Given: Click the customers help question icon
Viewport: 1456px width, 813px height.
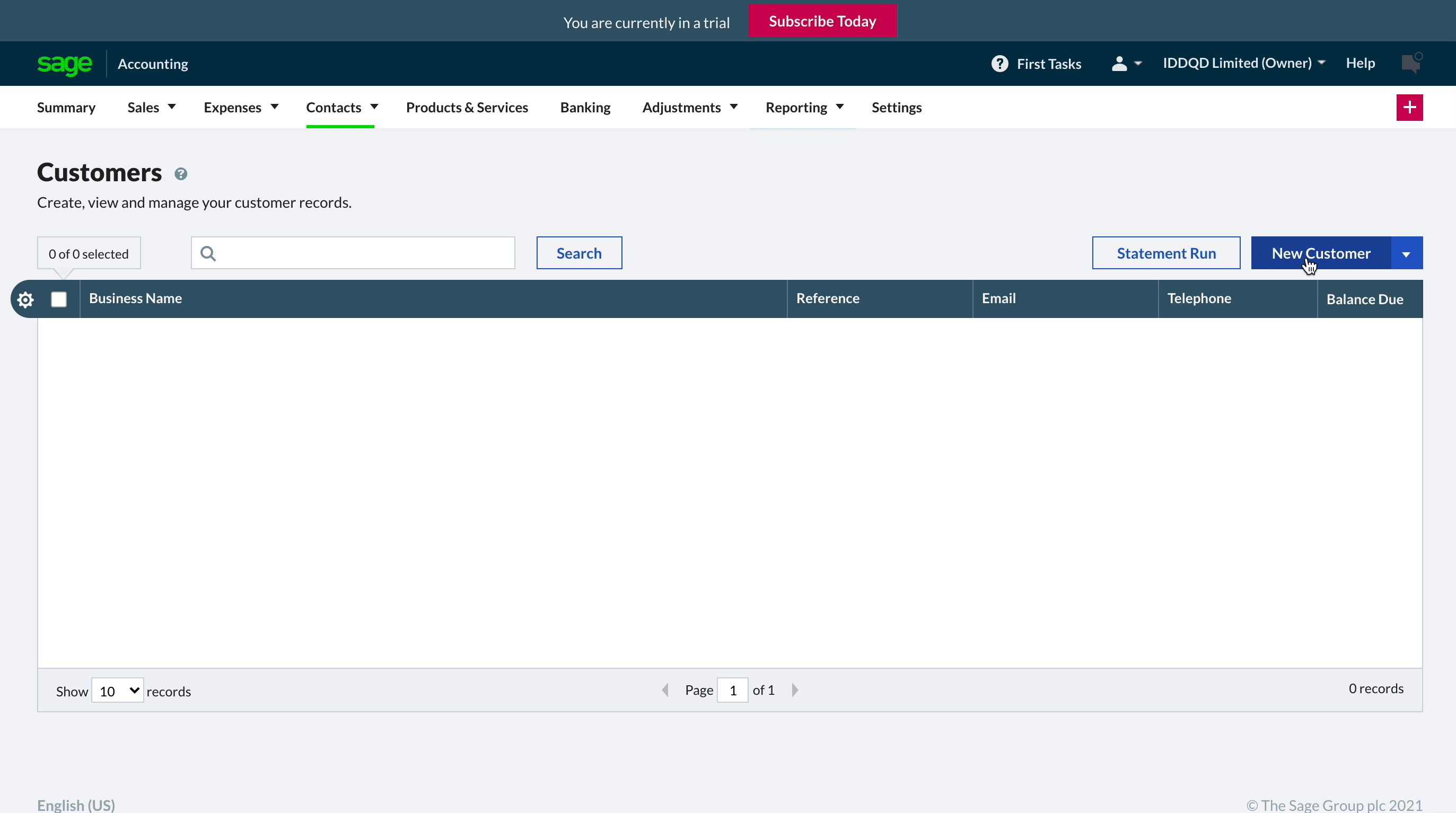Looking at the screenshot, I should point(181,173).
